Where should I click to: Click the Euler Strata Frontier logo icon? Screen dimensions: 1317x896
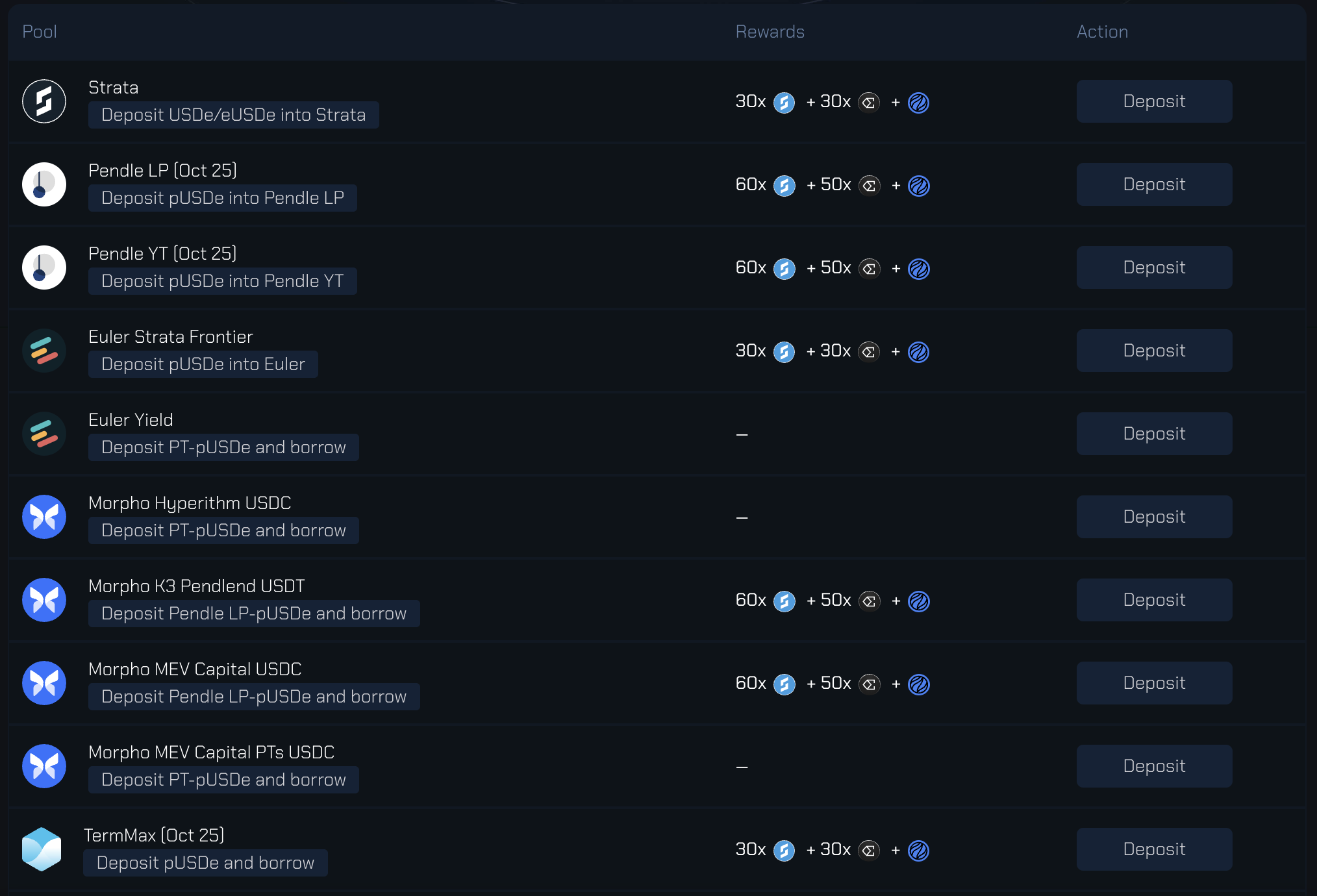coord(44,351)
